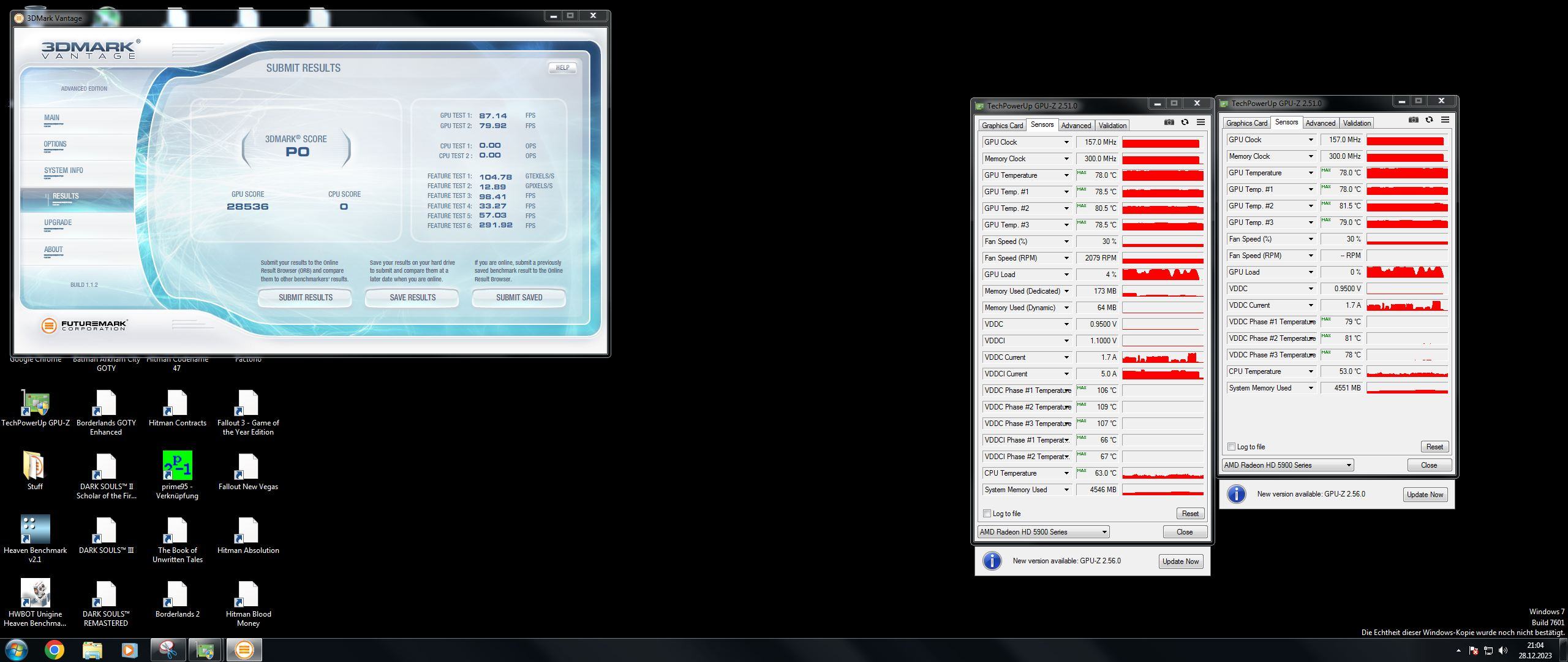Viewport: 1568px width, 662px height.
Task: Expand GPU Clock dropdown in left GPU-Z
Action: tap(1066, 142)
